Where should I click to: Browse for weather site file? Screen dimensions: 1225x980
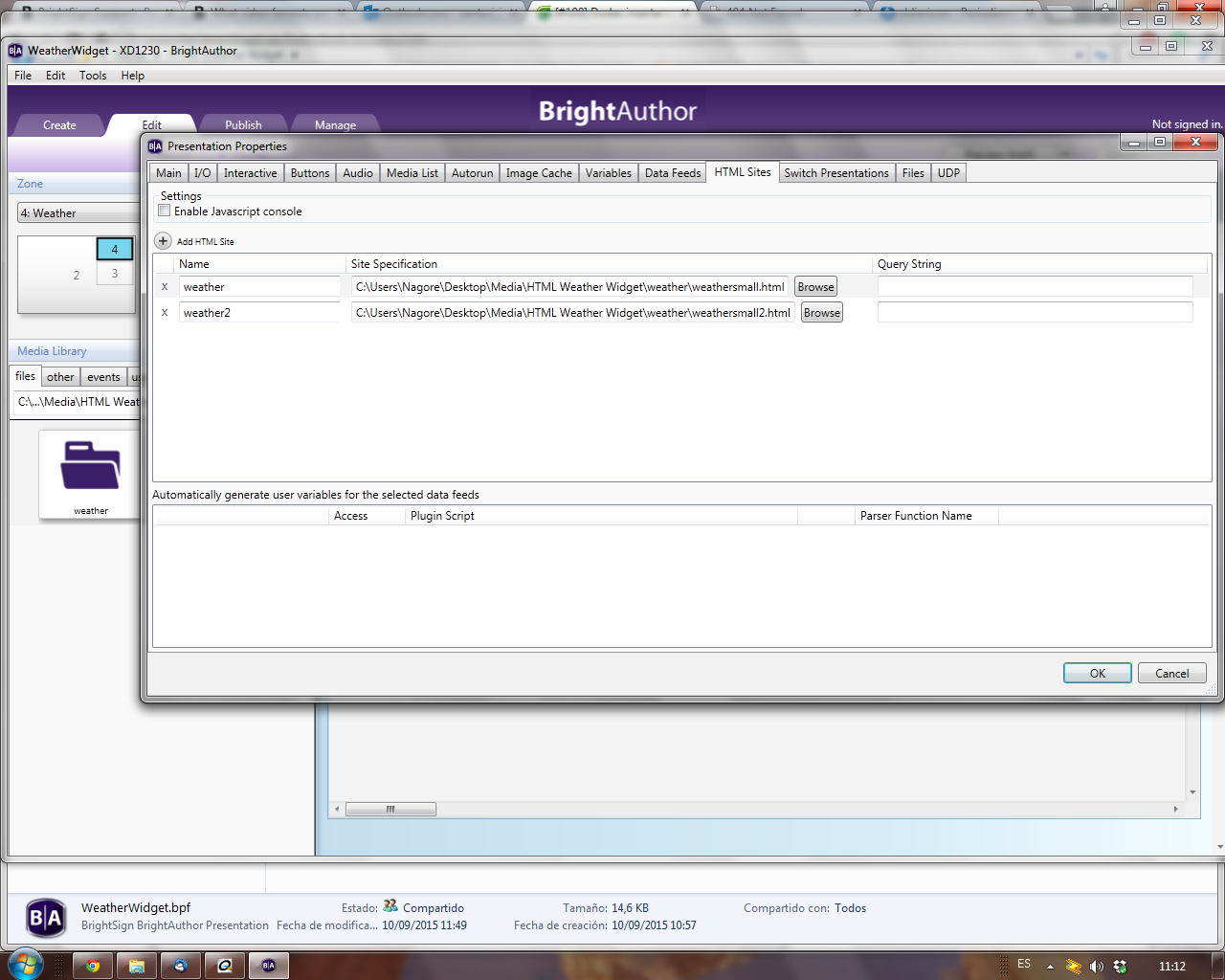815,287
